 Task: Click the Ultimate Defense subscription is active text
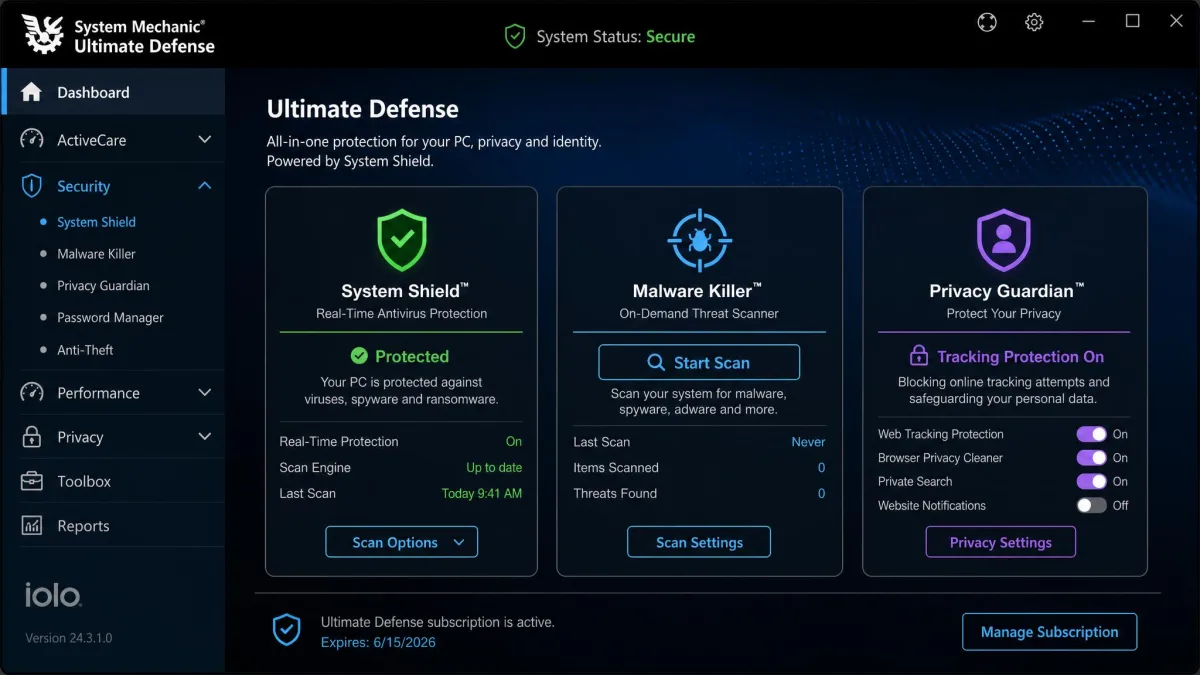(438, 622)
